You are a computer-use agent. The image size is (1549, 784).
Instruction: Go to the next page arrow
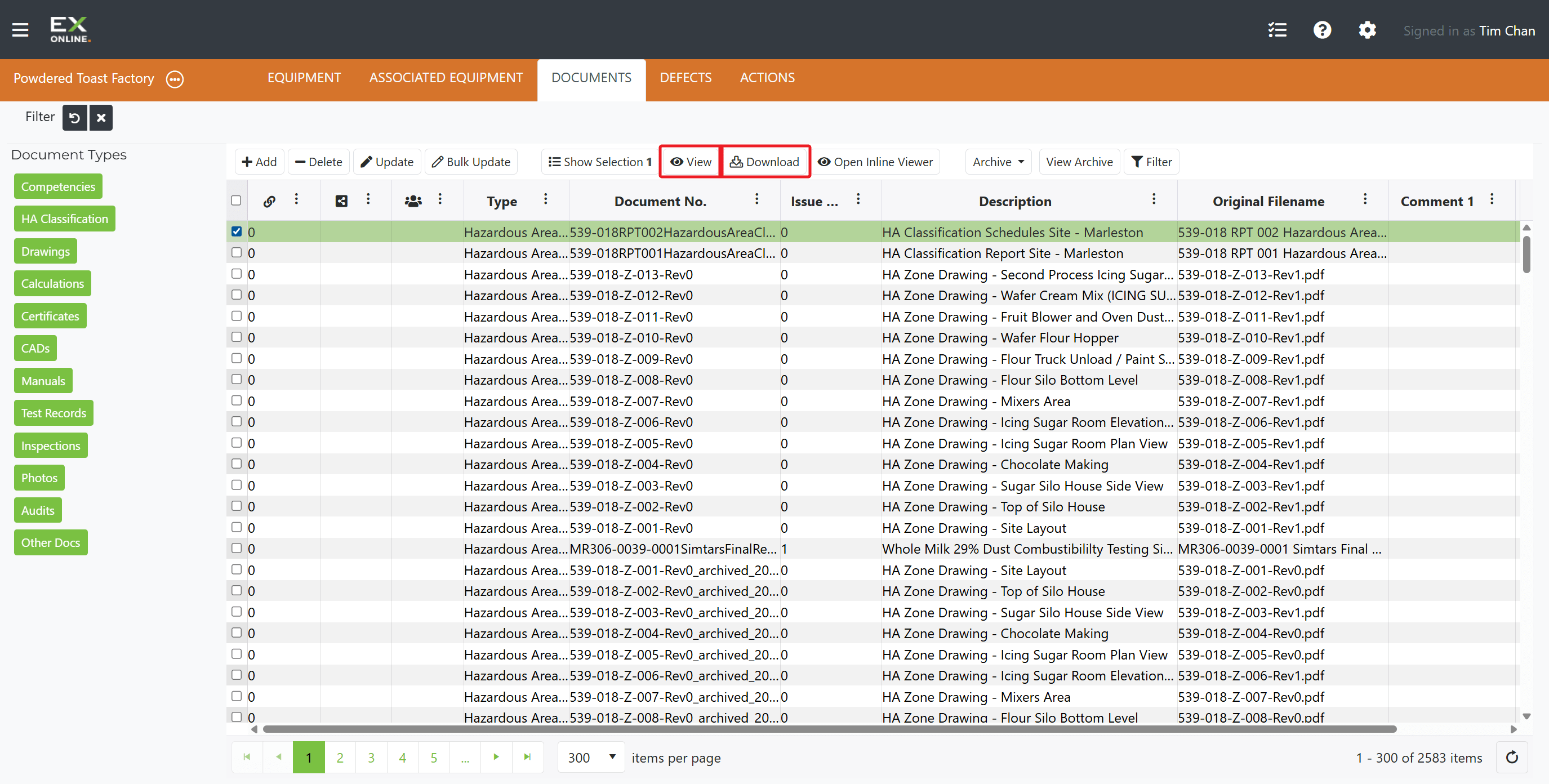(496, 758)
